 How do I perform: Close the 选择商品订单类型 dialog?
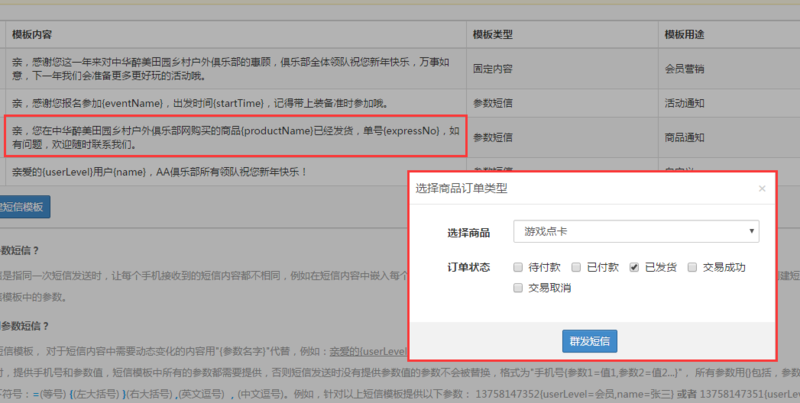(x=761, y=188)
